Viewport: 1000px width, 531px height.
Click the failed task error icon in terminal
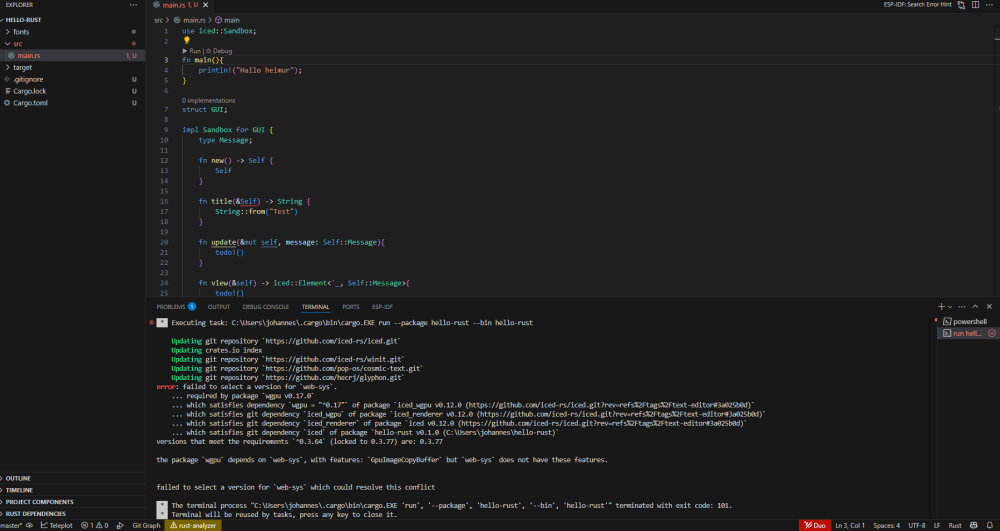pos(151,323)
